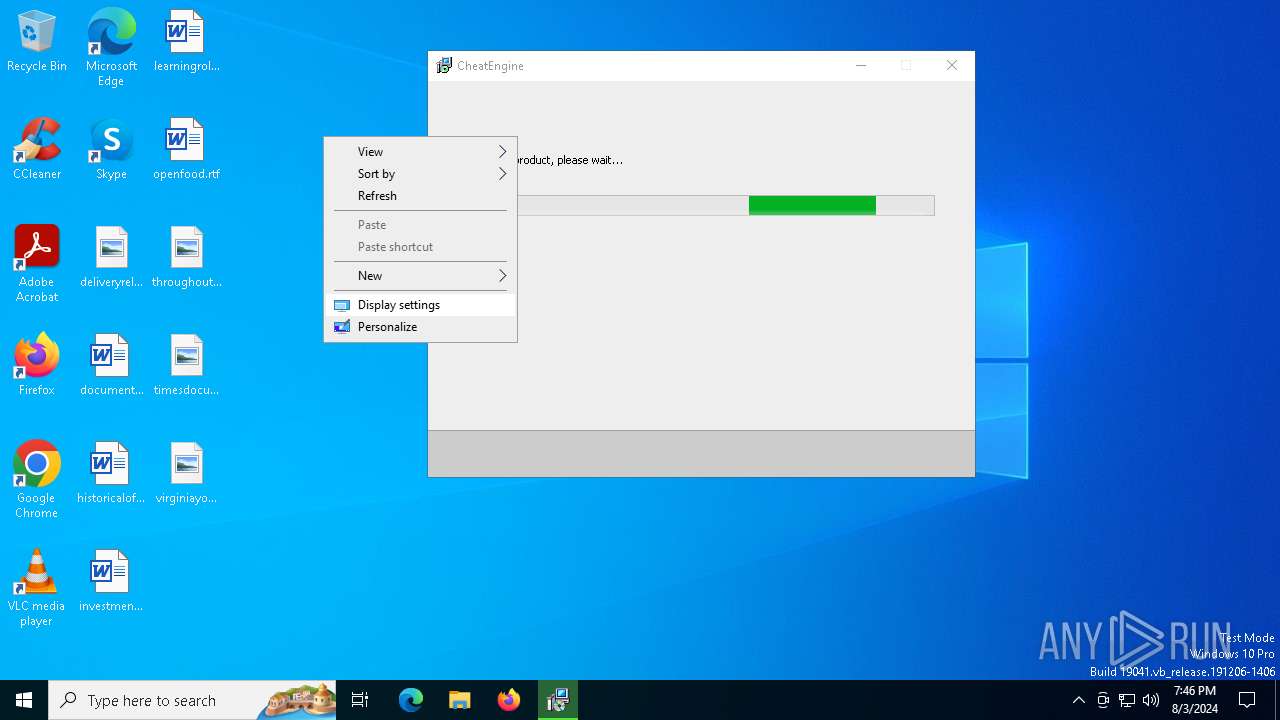Click the CheatEngine title bar app icon
Viewport: 1280px width, 720px height.
[x=444, y=66]
